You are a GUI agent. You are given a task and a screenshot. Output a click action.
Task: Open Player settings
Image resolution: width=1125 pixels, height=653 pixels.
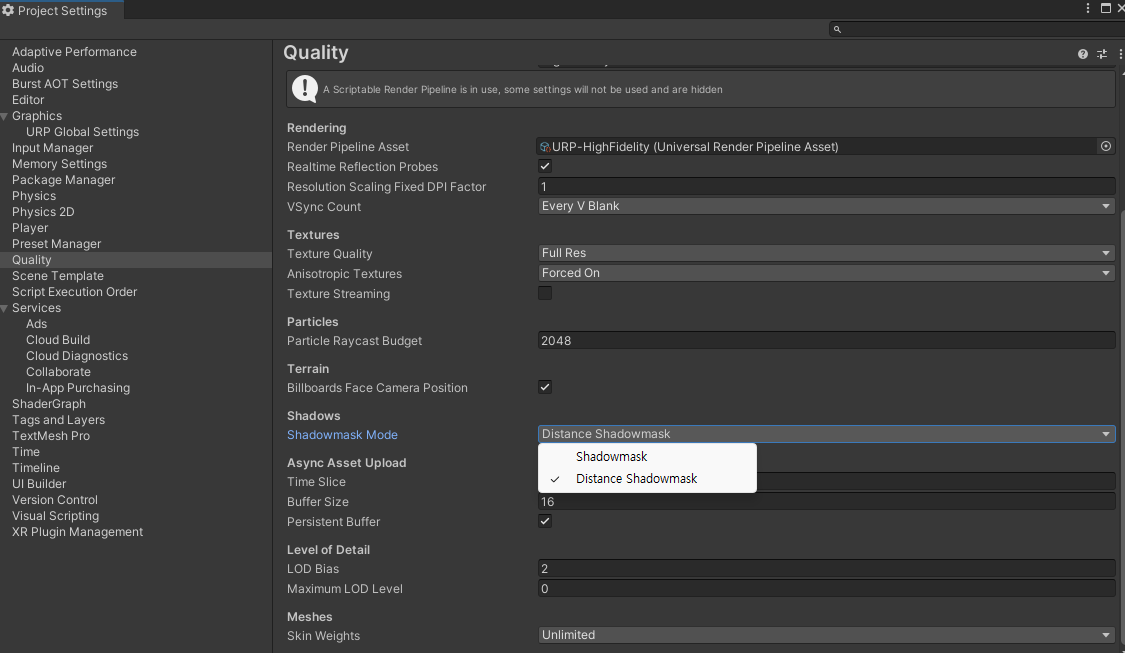30,228
